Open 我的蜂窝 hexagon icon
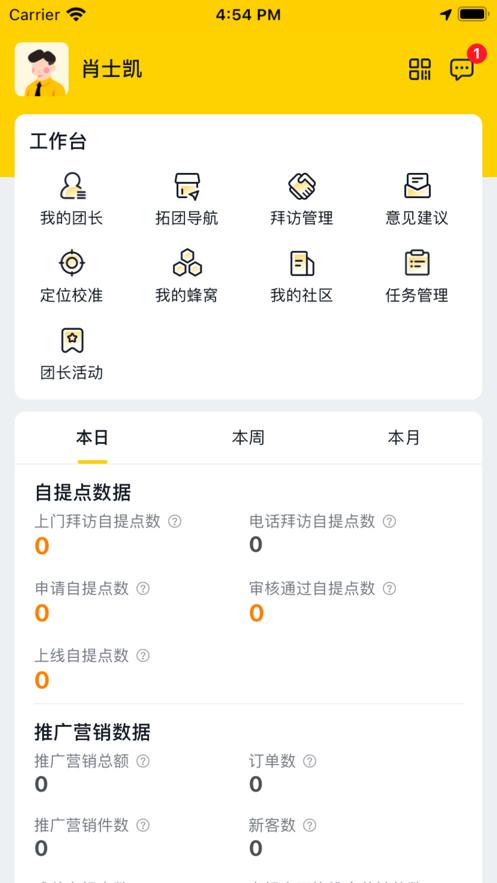497x883 pixels. pos(187,277)
